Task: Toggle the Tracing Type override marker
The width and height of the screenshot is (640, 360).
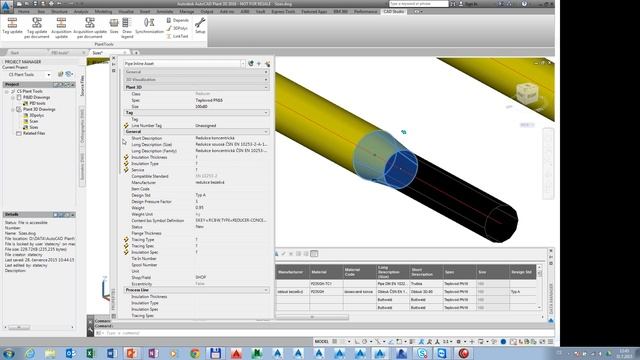Action: (127, 240)
